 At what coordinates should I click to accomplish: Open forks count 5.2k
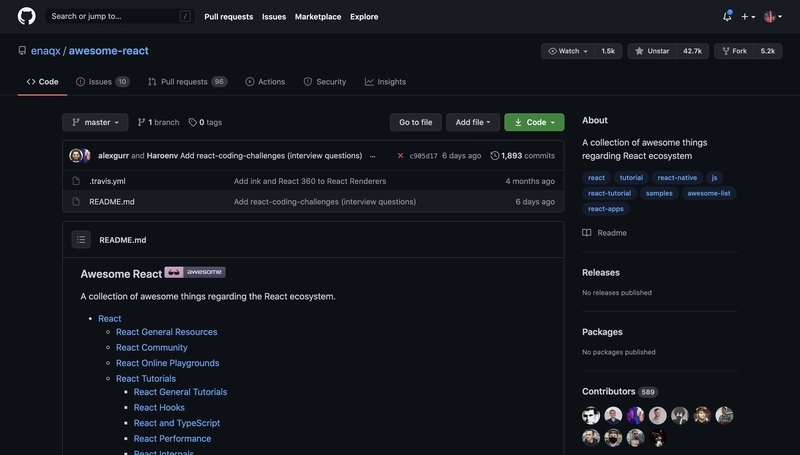pos(768,51)
